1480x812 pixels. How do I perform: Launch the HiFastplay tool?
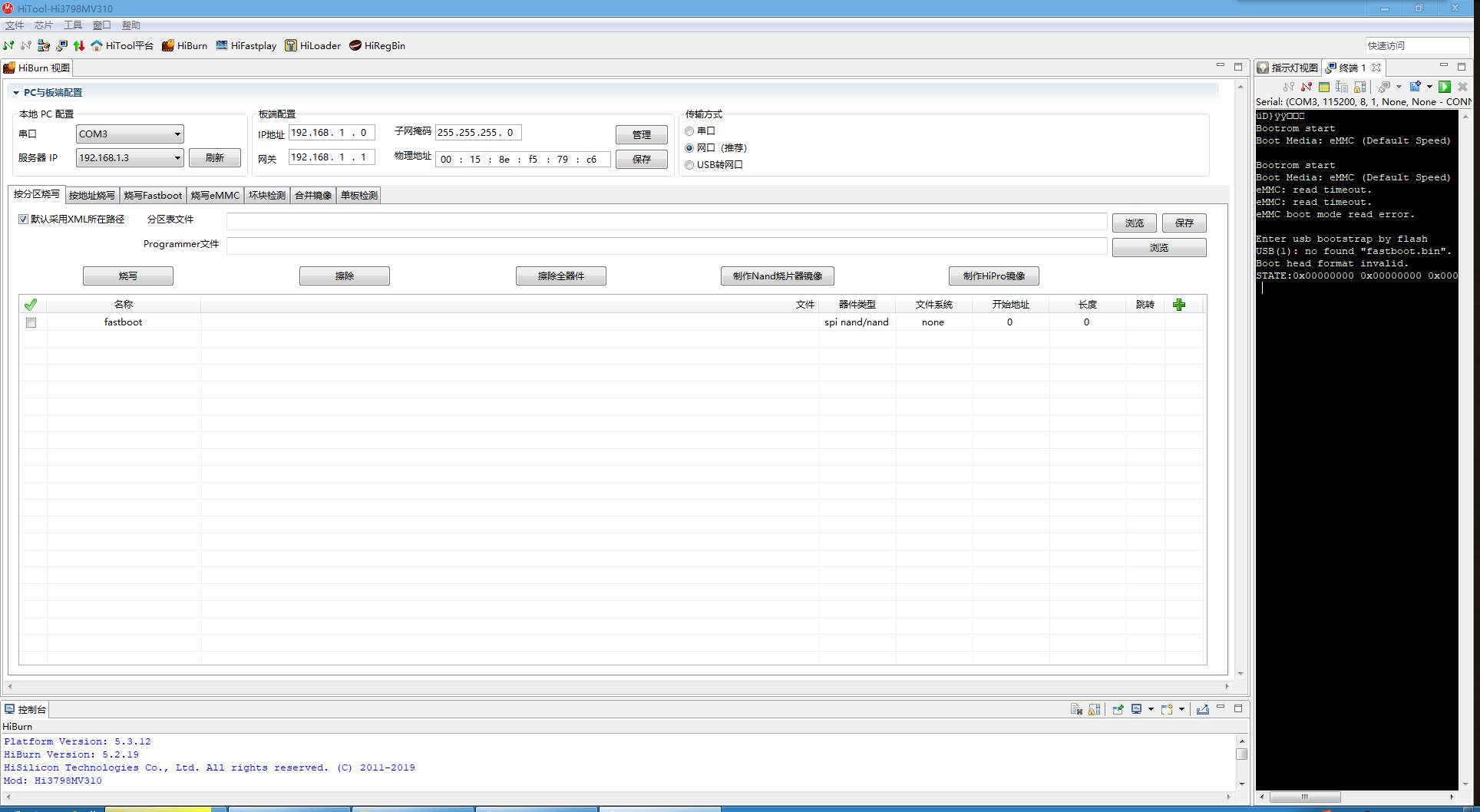[246, 45]
